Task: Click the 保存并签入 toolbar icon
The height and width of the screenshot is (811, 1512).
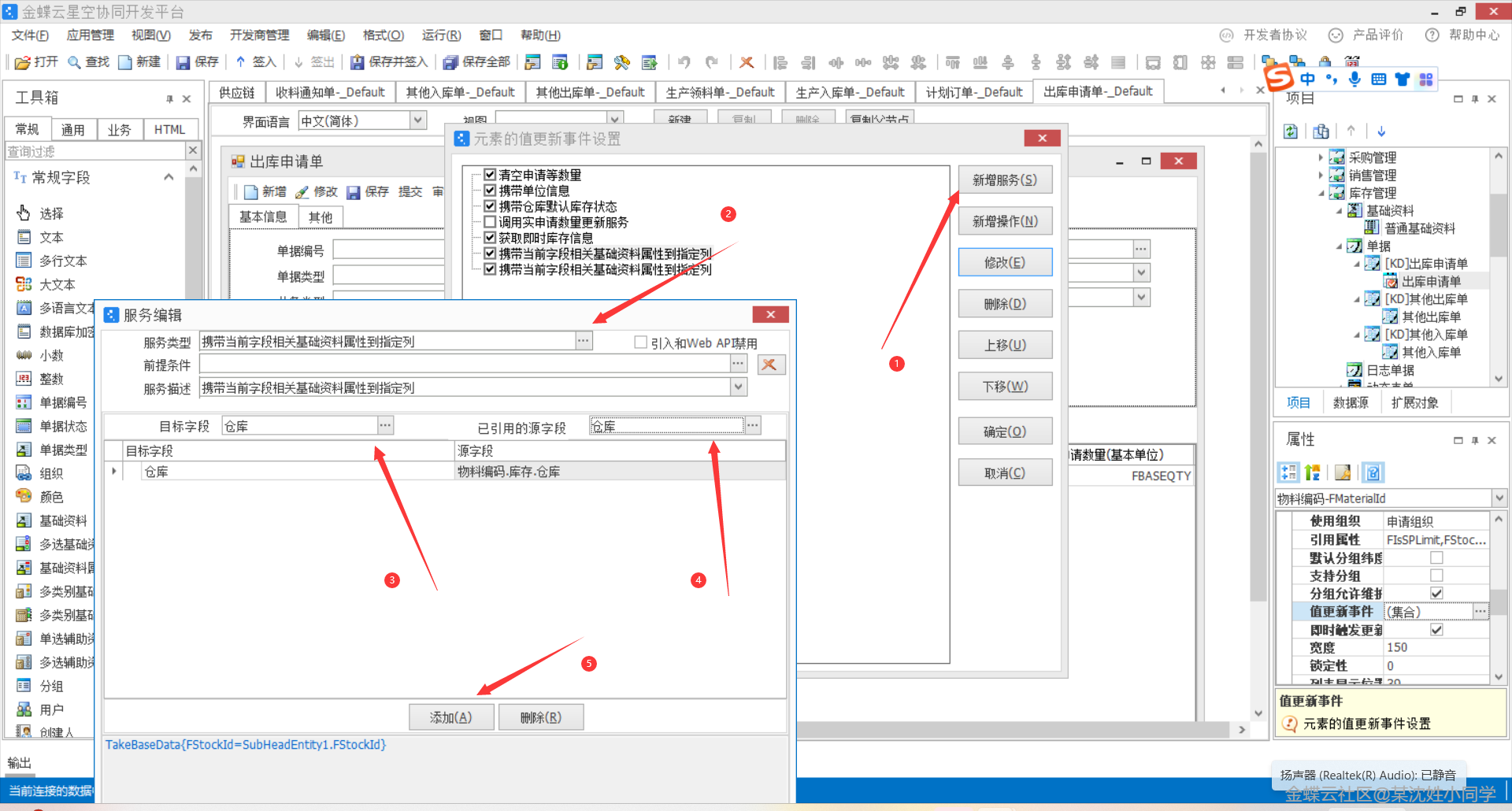Action: point(358,62)
